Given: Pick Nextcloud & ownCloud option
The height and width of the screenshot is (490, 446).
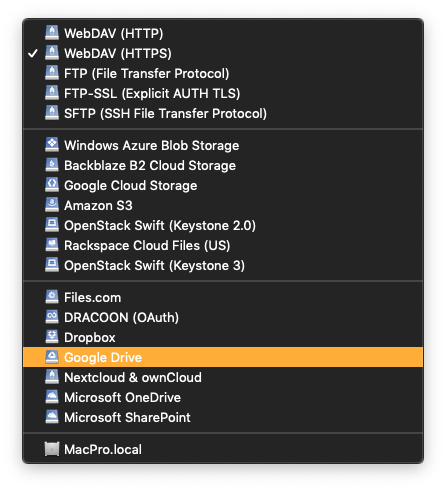Looking at the screenshot, I should click(223, 377).
